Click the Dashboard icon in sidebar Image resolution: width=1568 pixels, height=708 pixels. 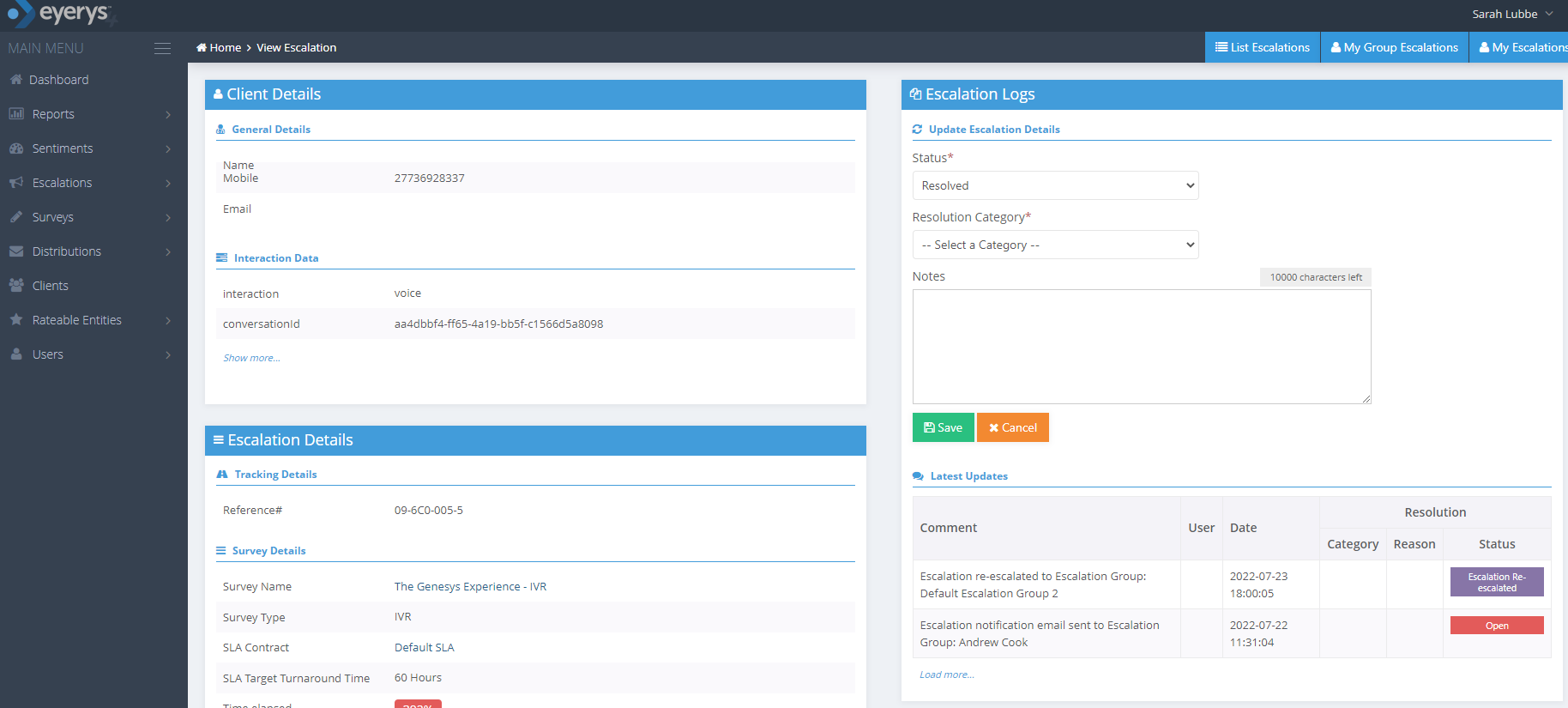coord(16,80)
